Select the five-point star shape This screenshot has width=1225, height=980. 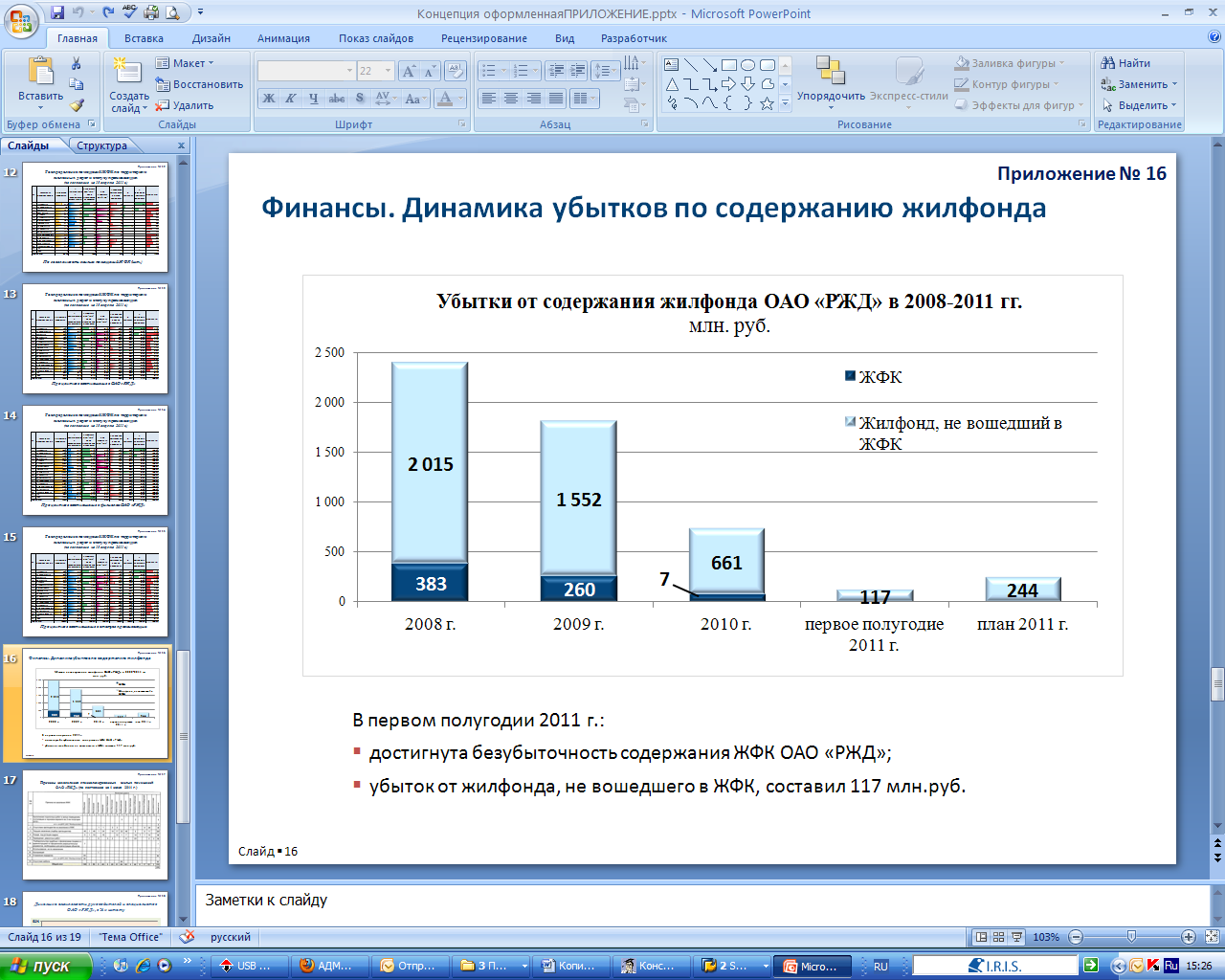click(x=767, y=103)
